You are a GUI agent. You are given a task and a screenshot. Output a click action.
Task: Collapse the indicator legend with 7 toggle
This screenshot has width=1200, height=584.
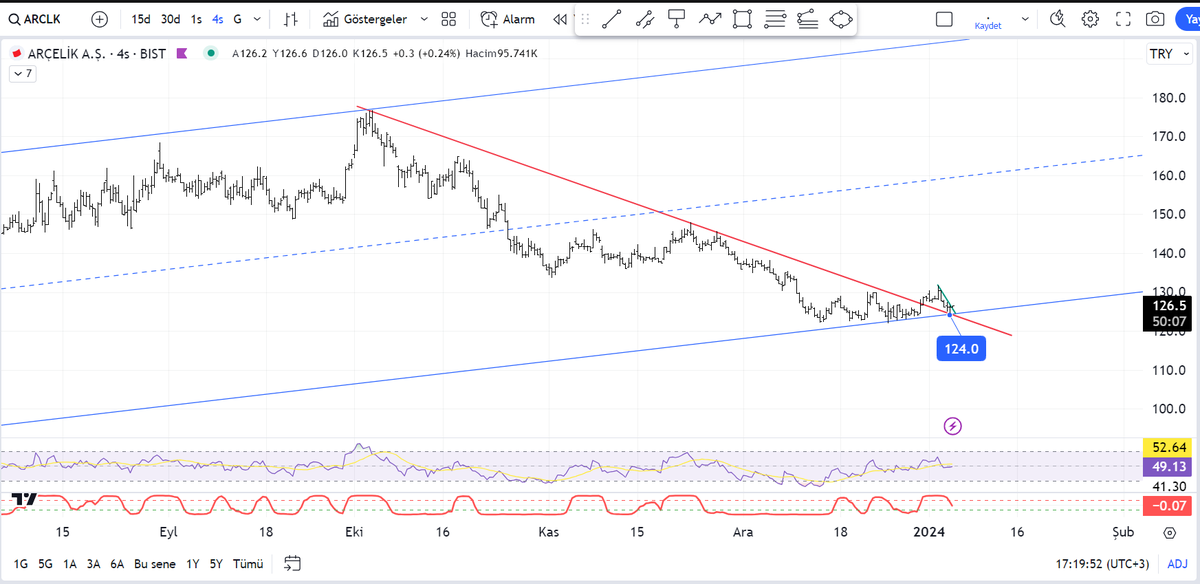[x=22, y=74]
